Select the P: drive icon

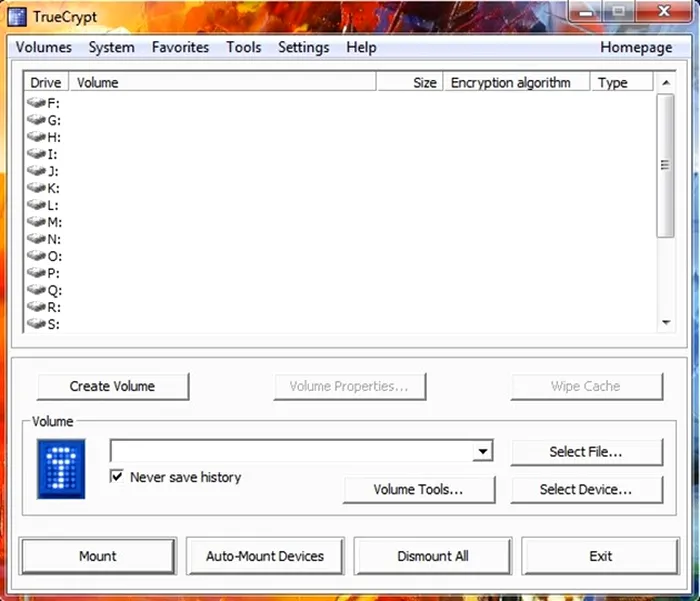(x=36, y=272)
